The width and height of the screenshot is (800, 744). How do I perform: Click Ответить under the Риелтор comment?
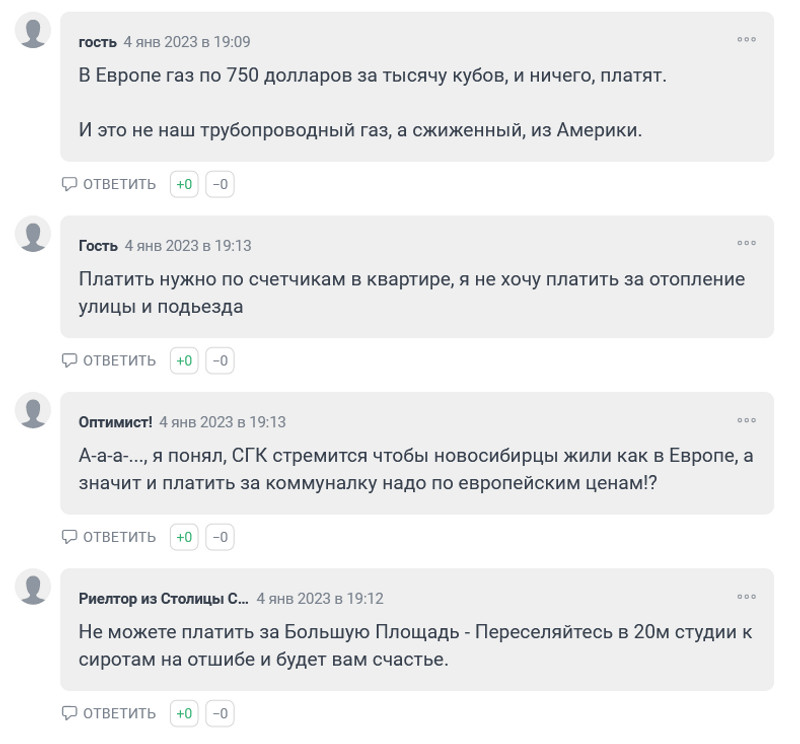[110, 713]
